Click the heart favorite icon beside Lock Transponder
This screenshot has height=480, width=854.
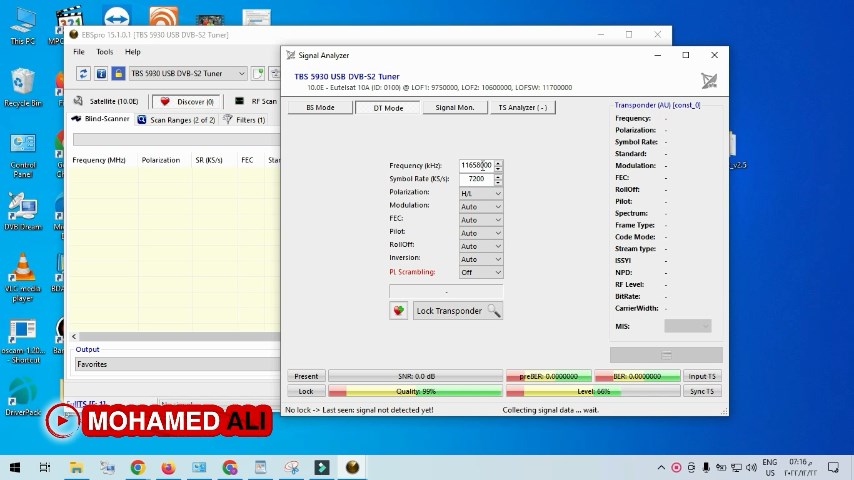[399, 311]
